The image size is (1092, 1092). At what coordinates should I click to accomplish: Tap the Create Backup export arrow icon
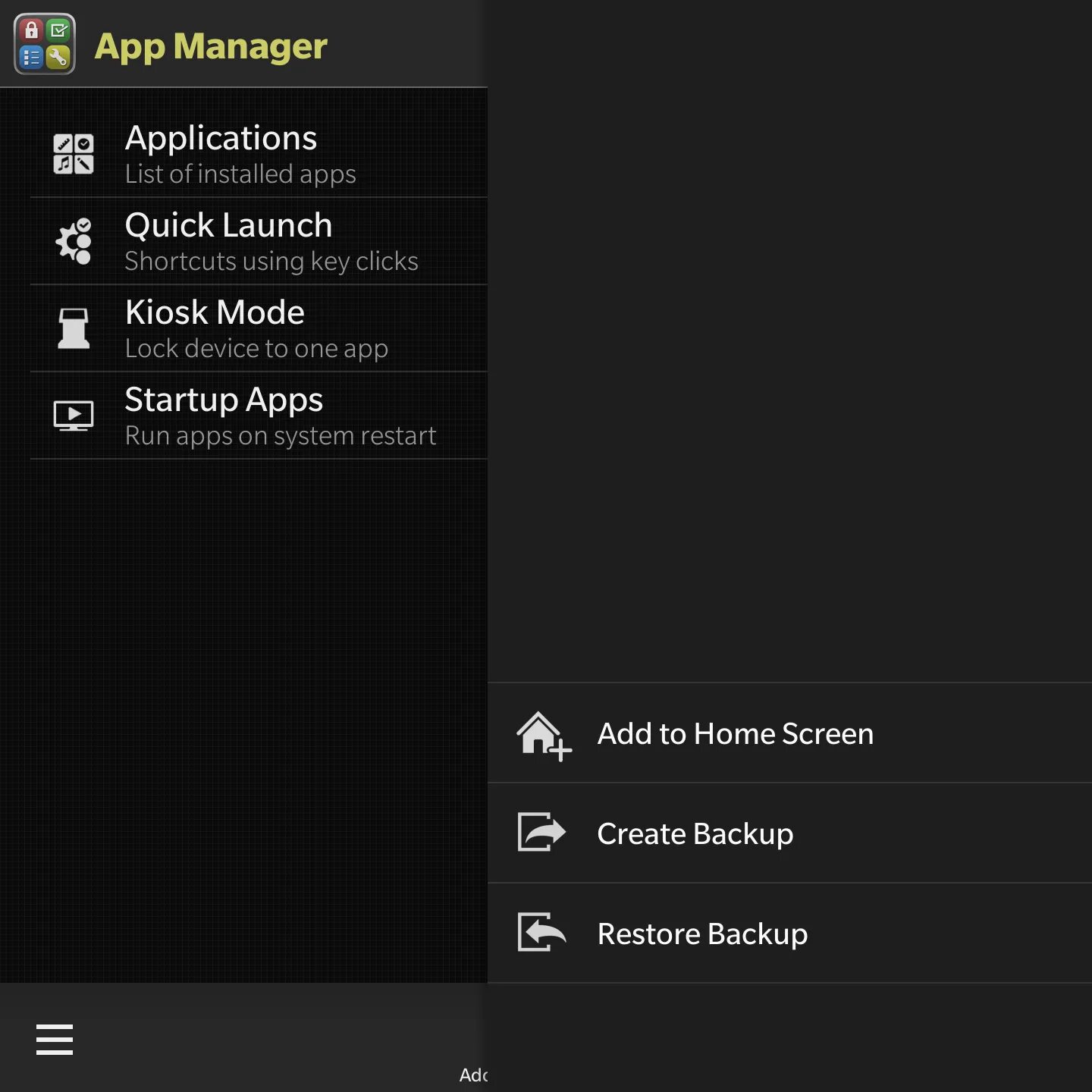coord(541,832)
